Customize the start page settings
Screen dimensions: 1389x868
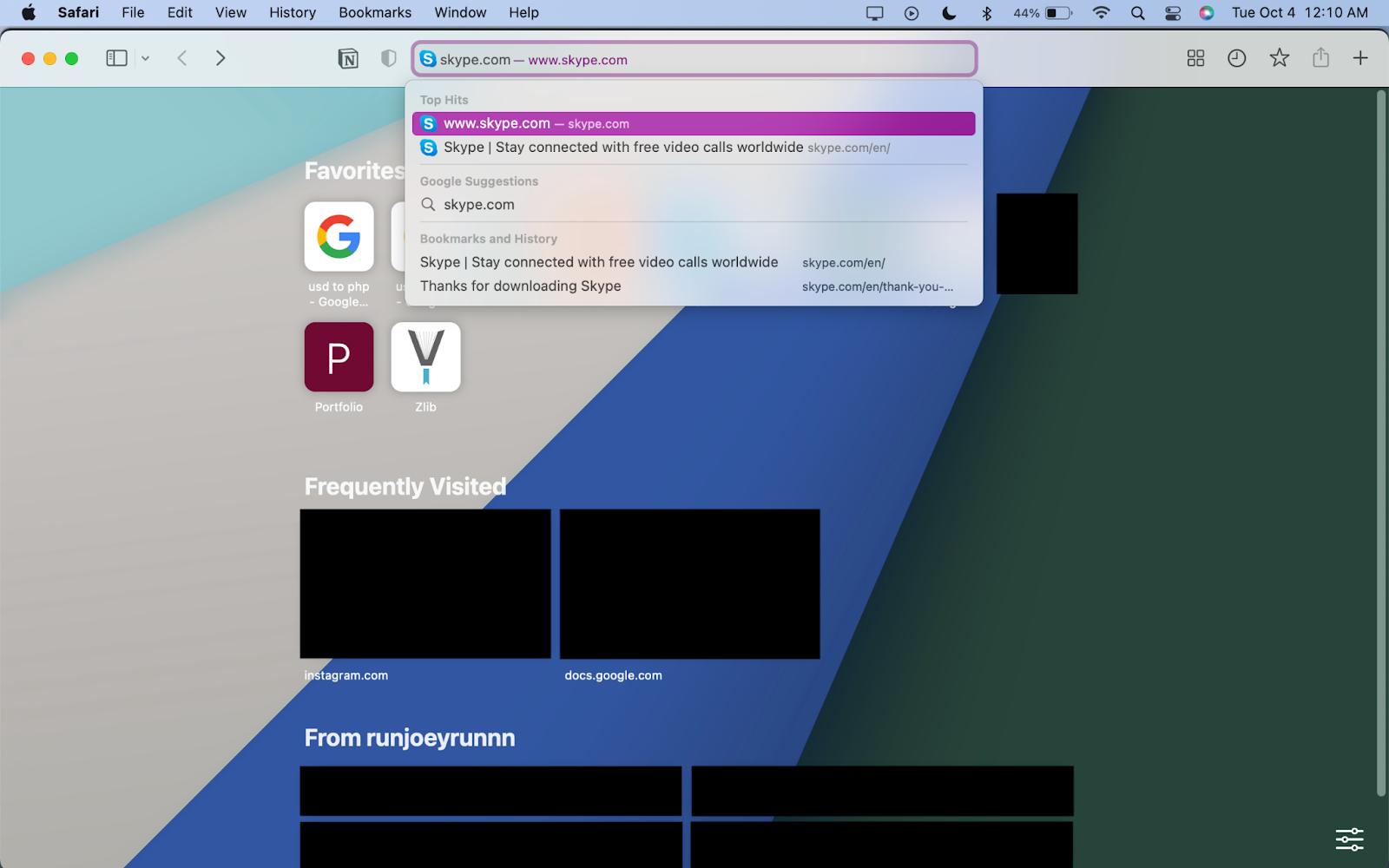1349,839
